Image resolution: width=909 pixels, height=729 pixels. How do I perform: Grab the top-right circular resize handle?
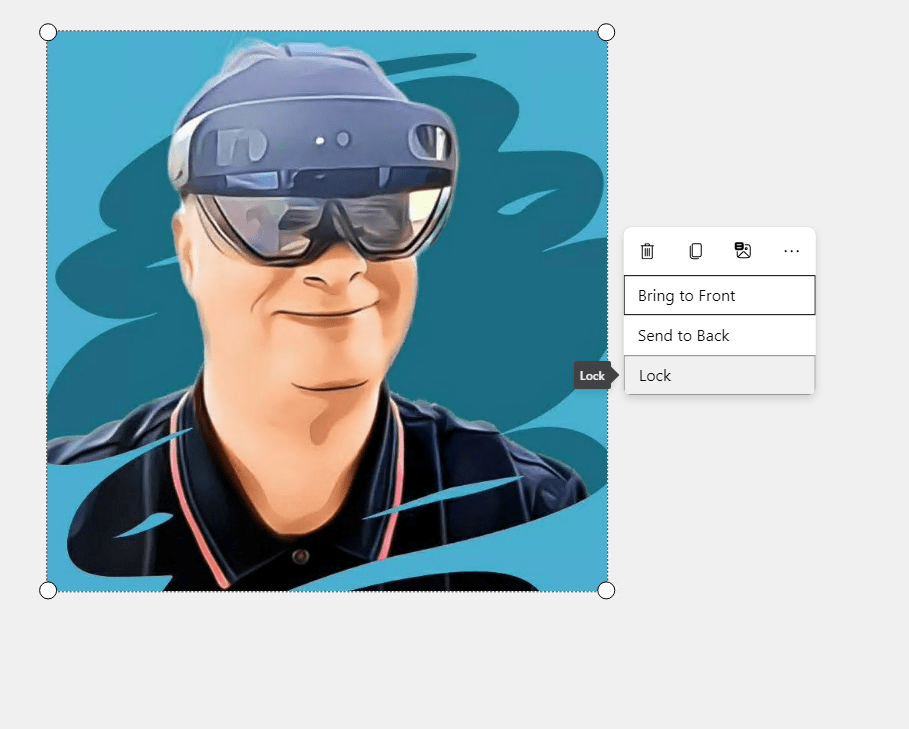[x=606, y=32]
